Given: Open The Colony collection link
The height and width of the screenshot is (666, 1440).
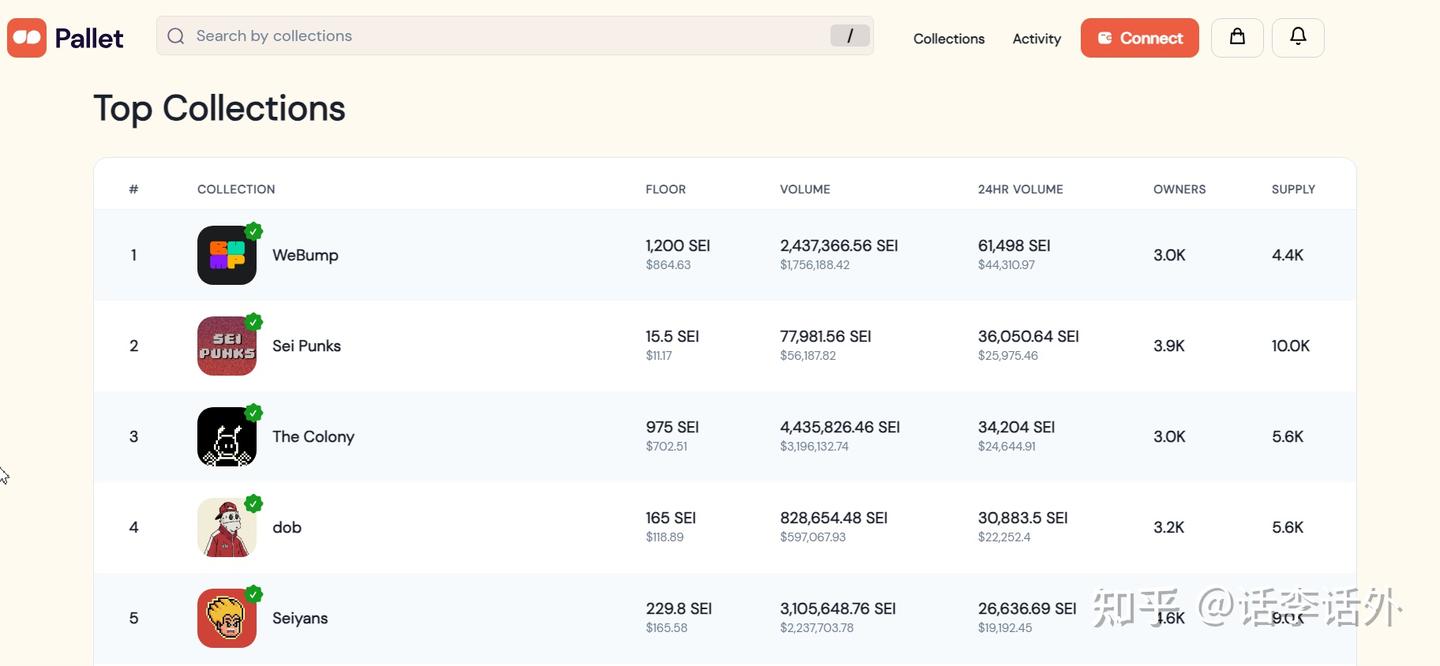Looking at the screenshot, I should pos(313,437).
